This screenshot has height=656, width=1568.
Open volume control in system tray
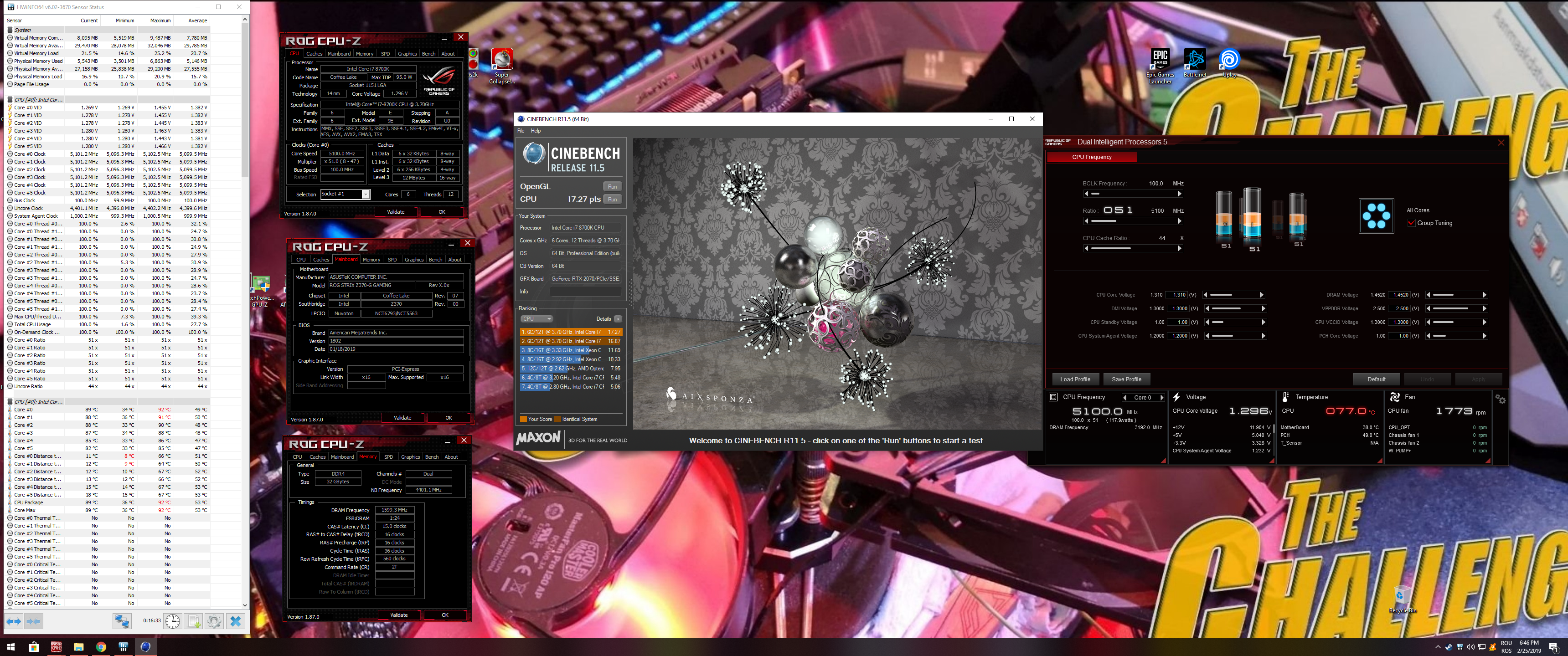pyautogui.click(x=1470, y=647)
